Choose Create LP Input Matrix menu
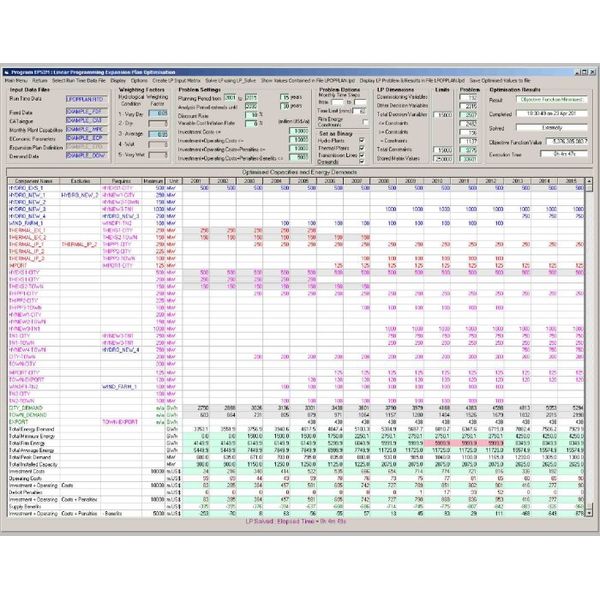This screenshot has height=600, width=600. tap(176, 81)
